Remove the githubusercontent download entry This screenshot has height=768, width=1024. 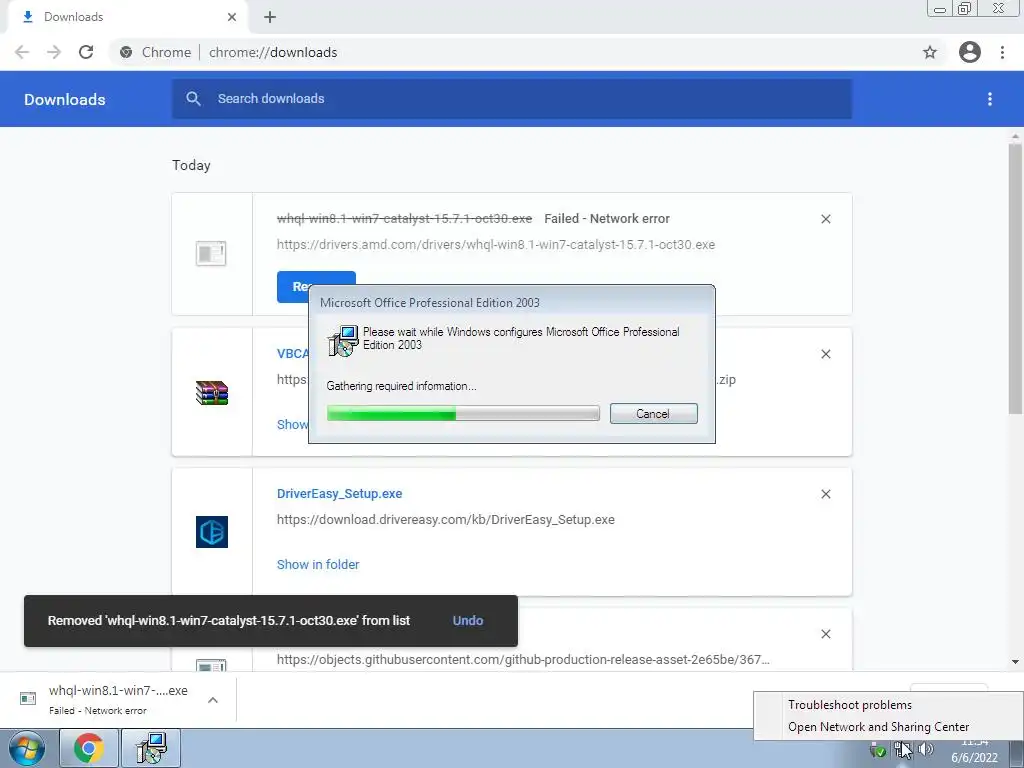pyautogui.click(x=826, y=634)
